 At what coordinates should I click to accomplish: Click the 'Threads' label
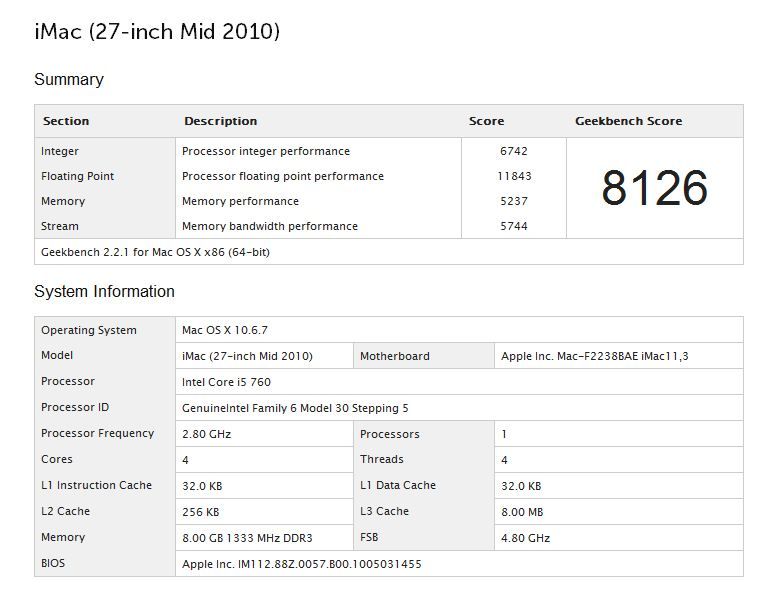pyautogui.click(x=381, y=459)
